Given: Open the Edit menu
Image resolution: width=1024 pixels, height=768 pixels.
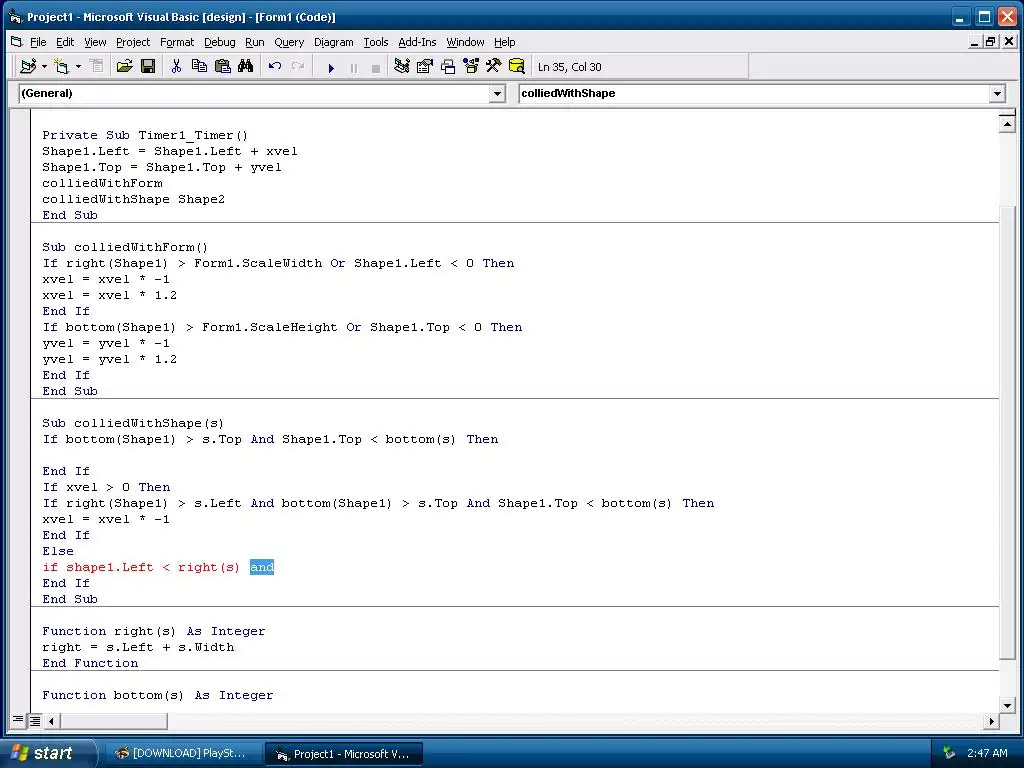Looking at the screenshot, I should coord(65,42).
